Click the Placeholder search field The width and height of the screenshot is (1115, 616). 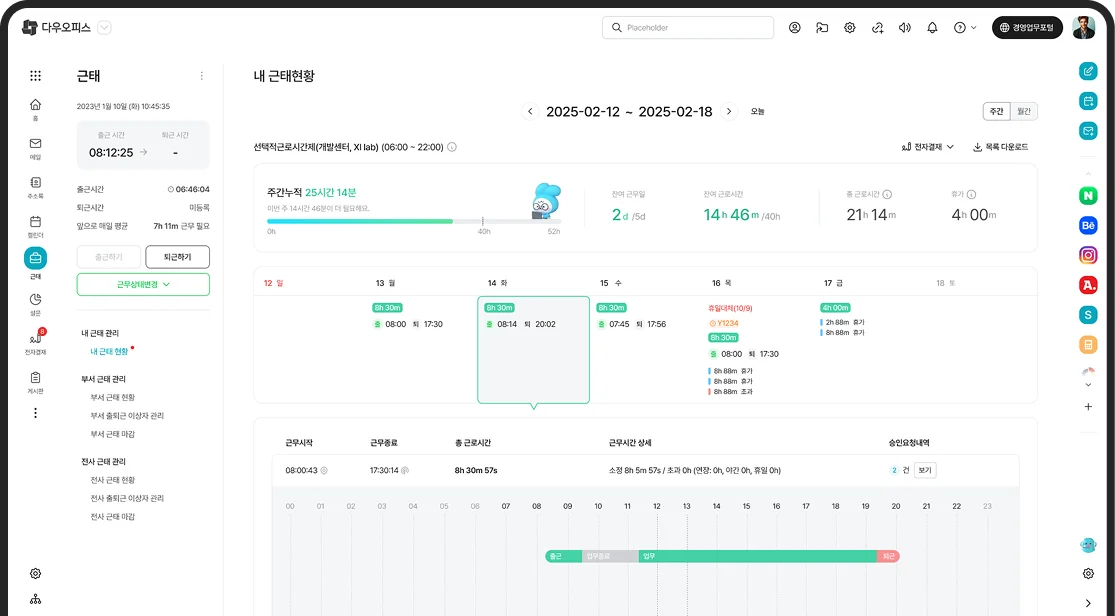pyautogui.click(x=688, y=28)
